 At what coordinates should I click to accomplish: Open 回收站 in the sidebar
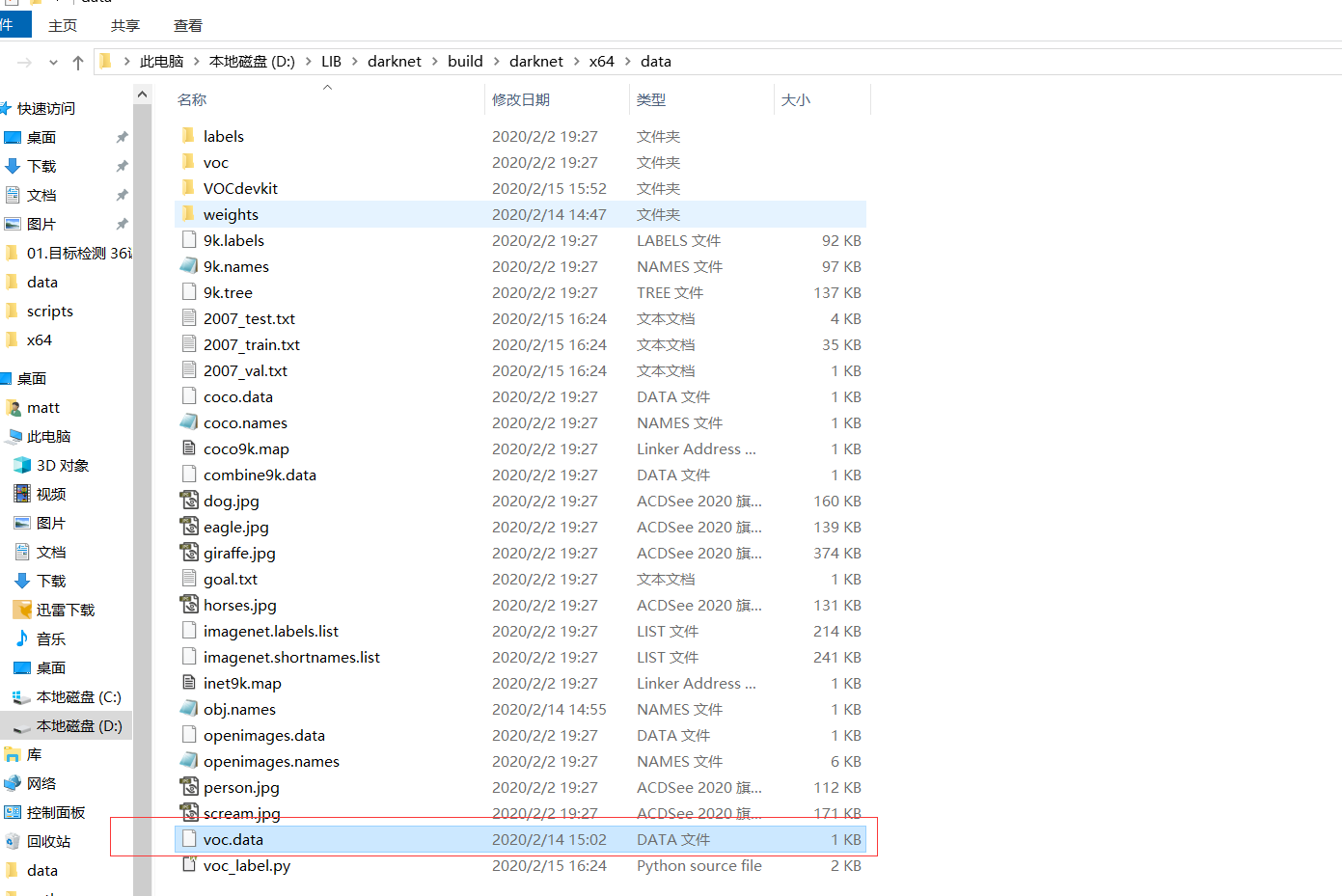pos(48,841)
